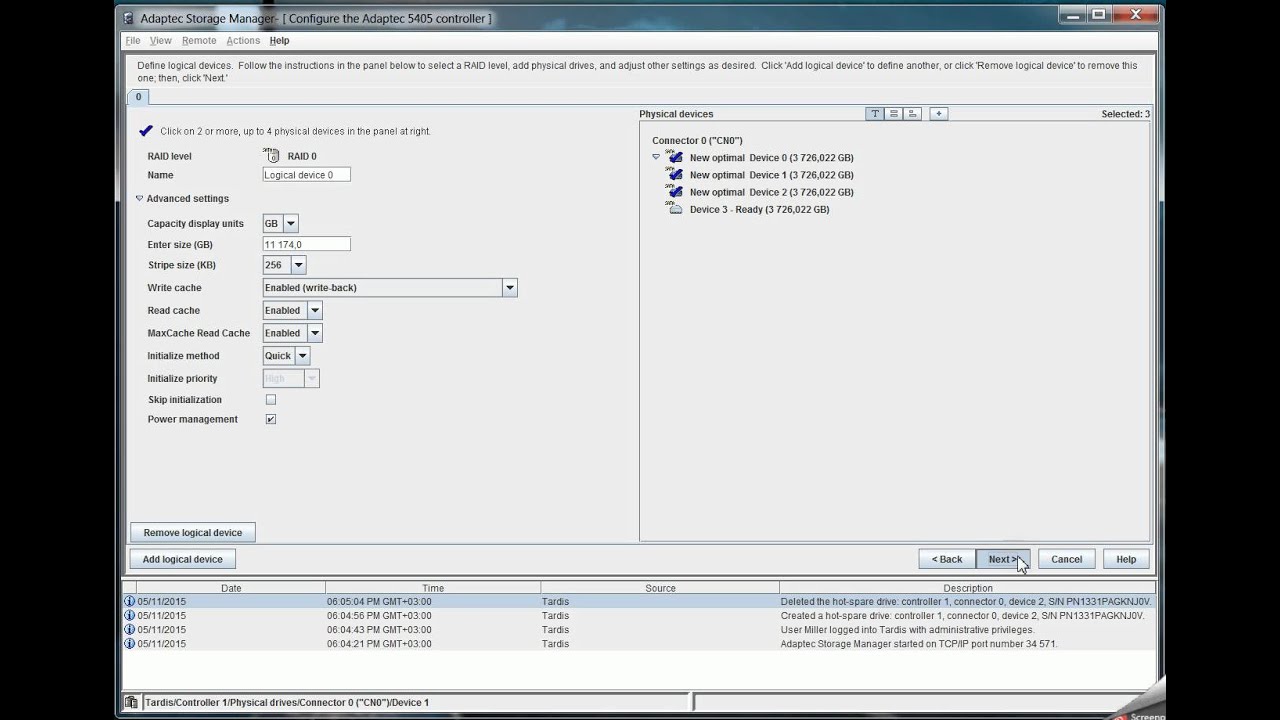Click the 'RAID 0' level text
Viewport: 1280px width, 720px height.
302,156
